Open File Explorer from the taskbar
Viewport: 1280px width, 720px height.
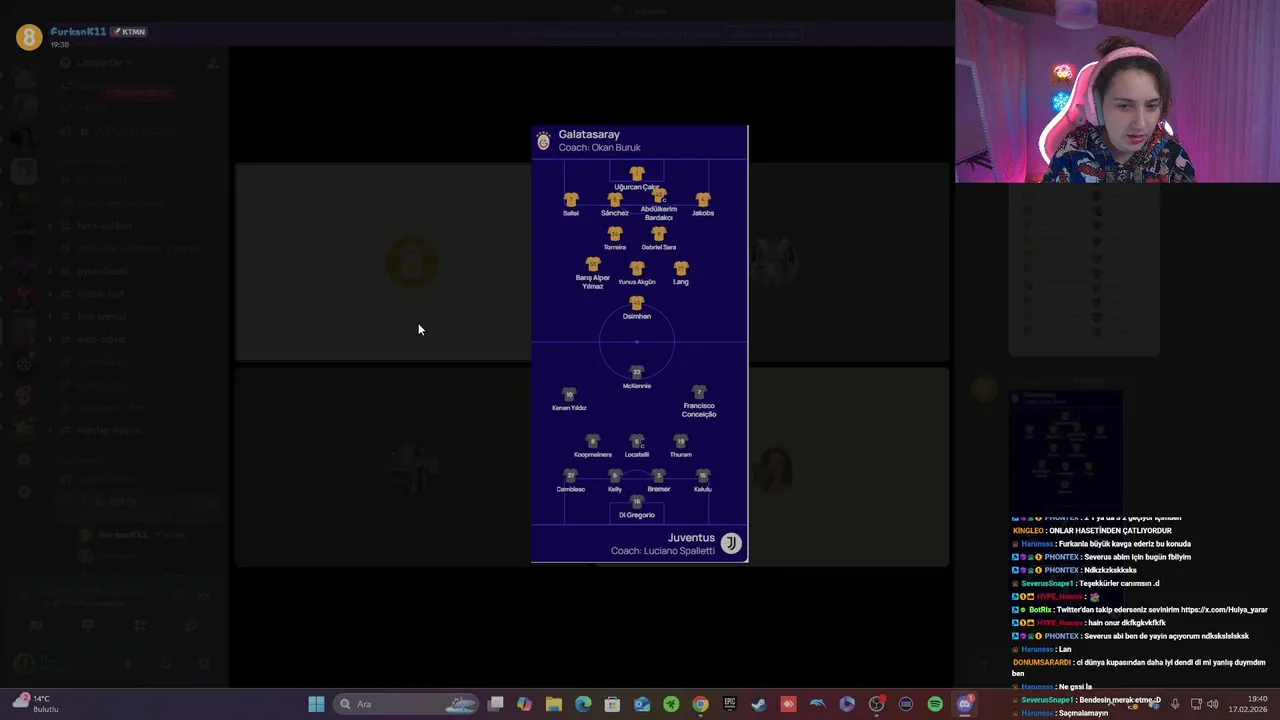[554, 704]
